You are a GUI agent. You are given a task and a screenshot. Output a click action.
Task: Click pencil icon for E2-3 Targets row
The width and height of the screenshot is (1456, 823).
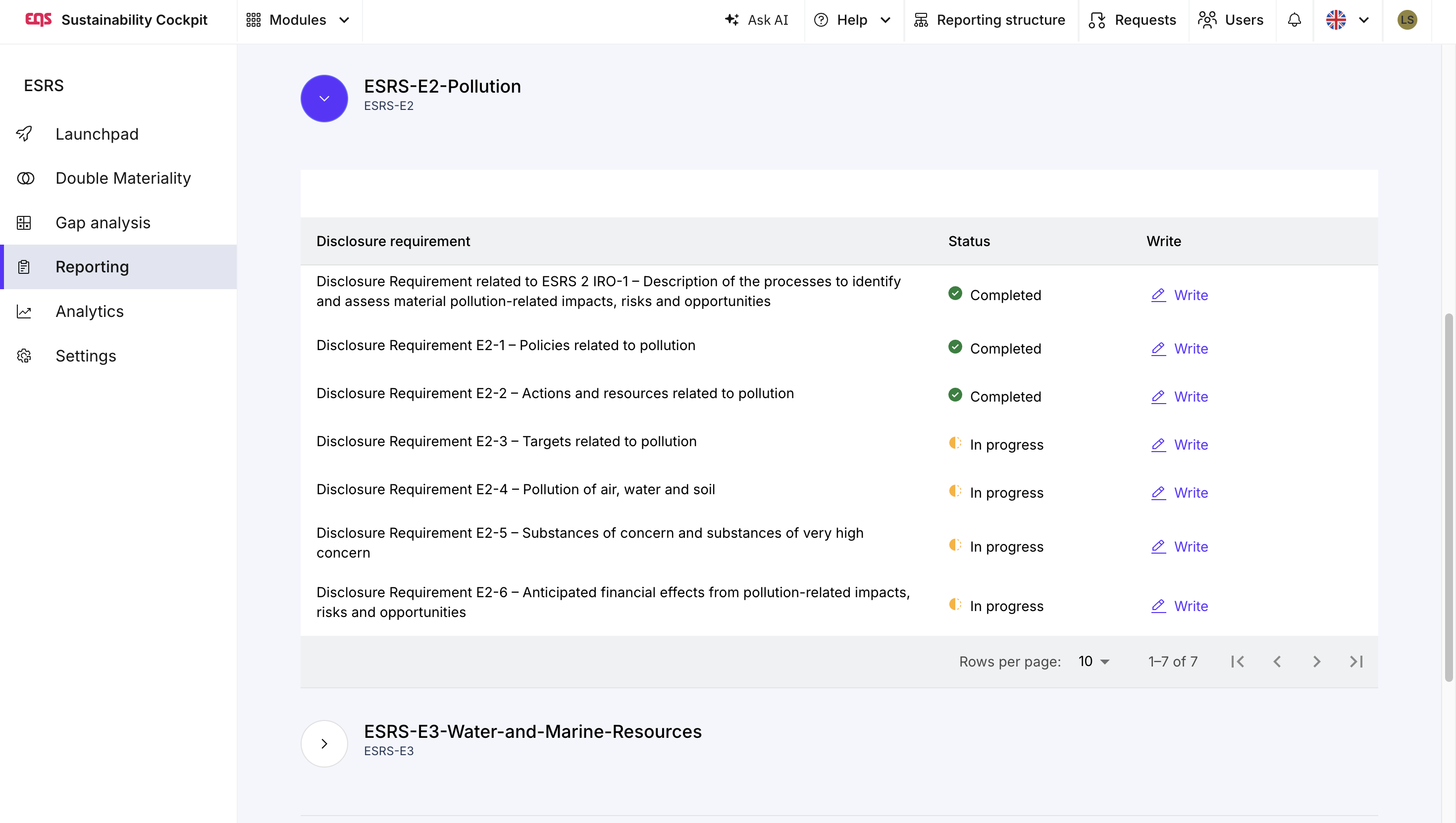coord(1159,445)
